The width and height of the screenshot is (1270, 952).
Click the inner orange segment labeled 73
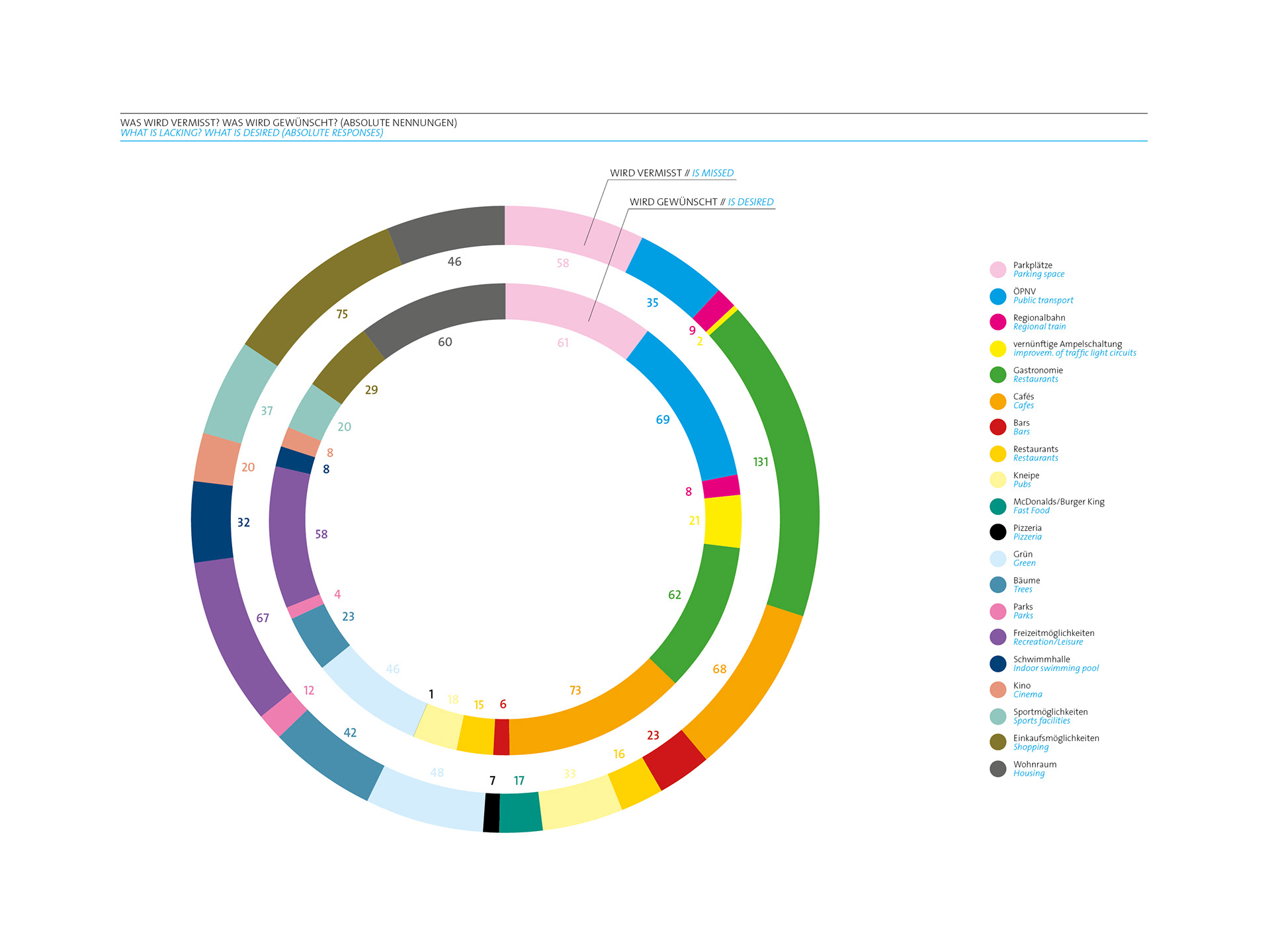click(589, 721)
